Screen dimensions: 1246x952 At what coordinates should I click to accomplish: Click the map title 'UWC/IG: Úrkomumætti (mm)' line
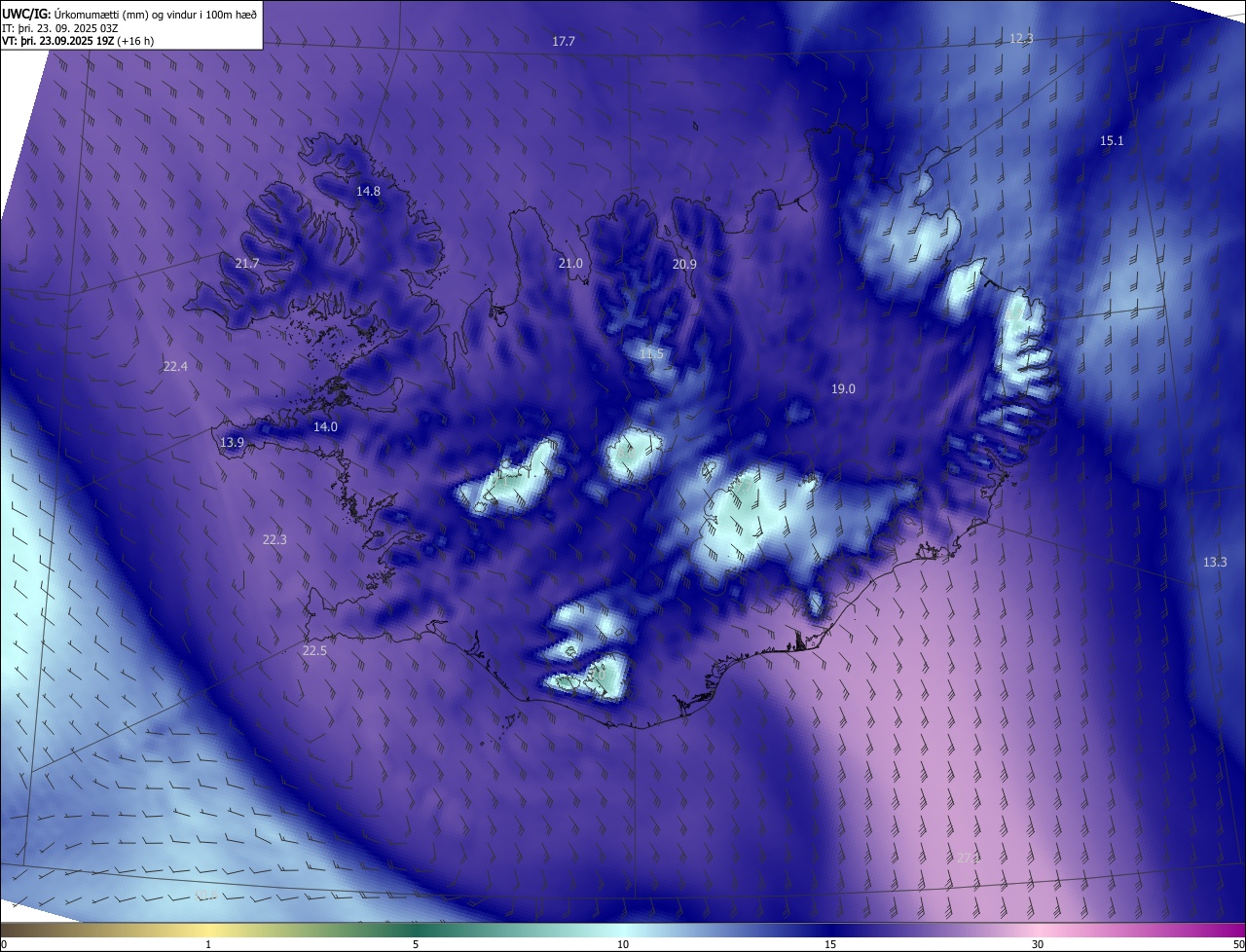coord(129,14)
